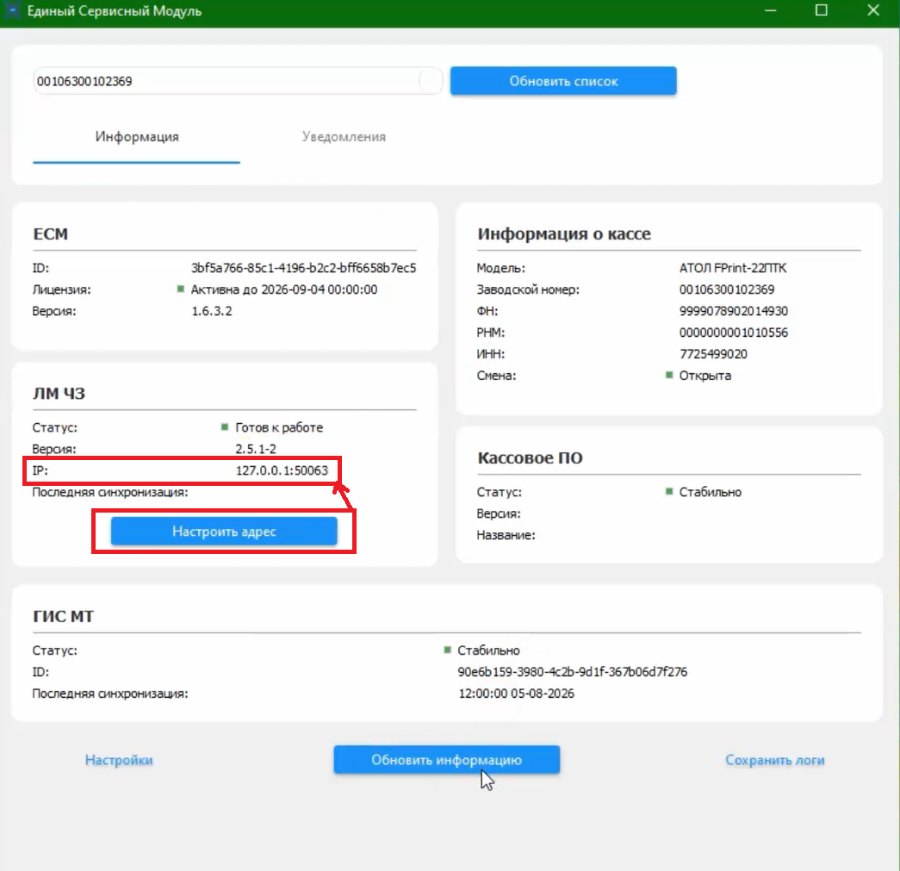The height and width of the screenshot is (871, 900).
Task: Click the IP address 127.0.0.1:50063
Action: pyautogui.click(x=282, y=470)
